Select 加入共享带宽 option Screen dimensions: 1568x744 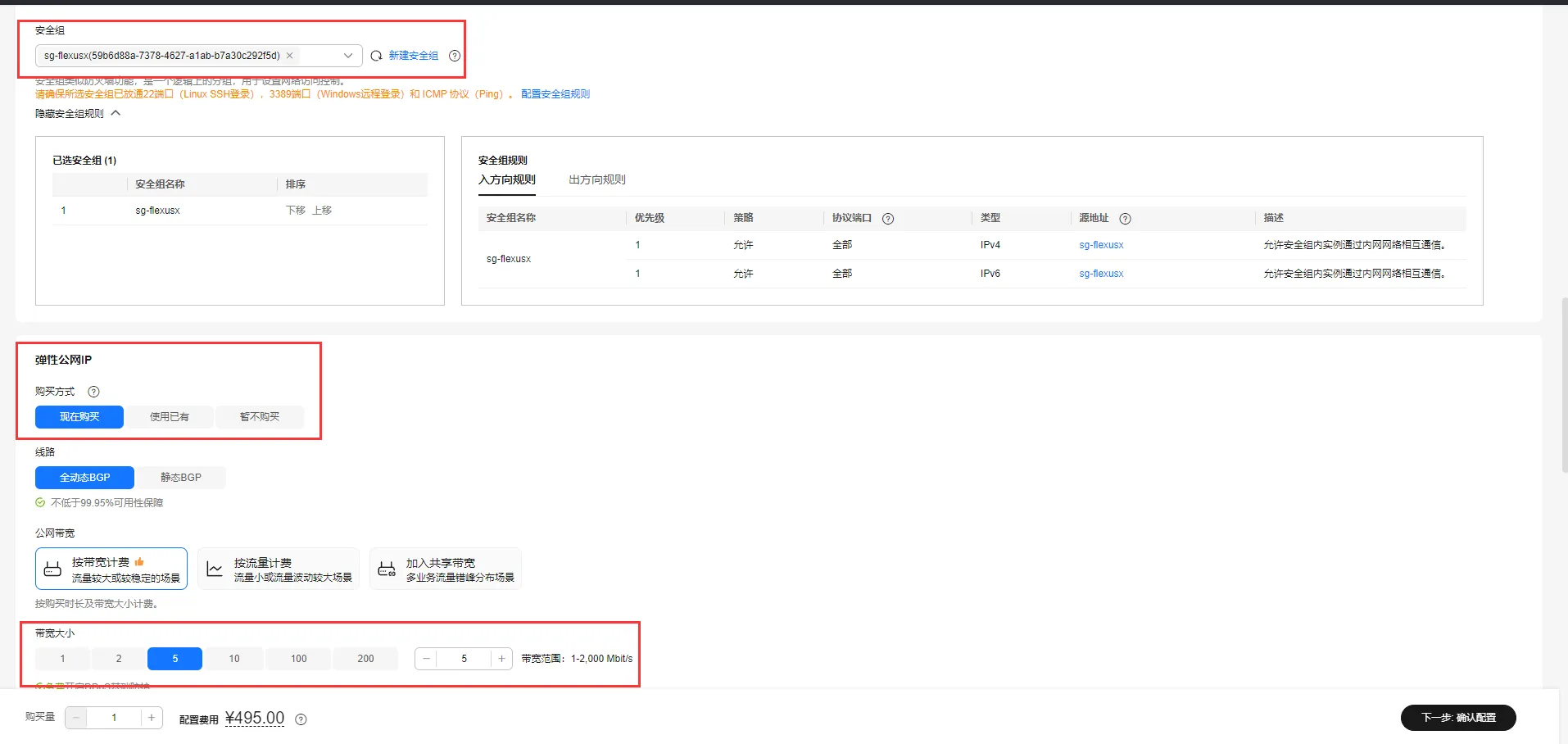pos(446,569)
